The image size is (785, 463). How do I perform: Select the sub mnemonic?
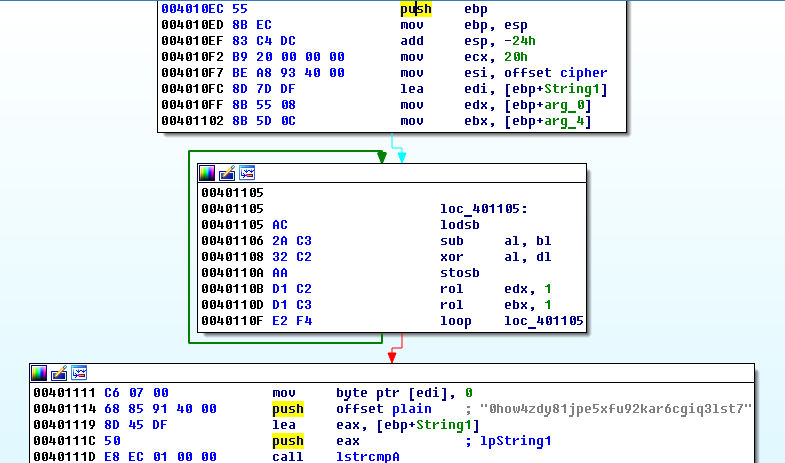(452, 241)
